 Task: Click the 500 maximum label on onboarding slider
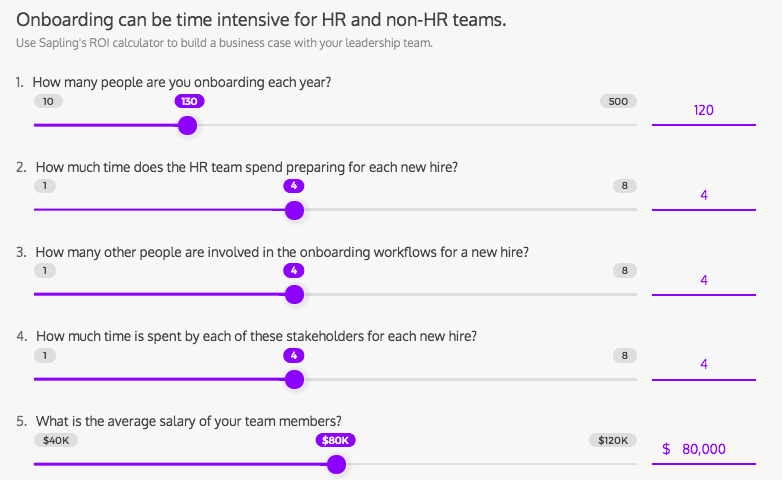click(618, 101)
